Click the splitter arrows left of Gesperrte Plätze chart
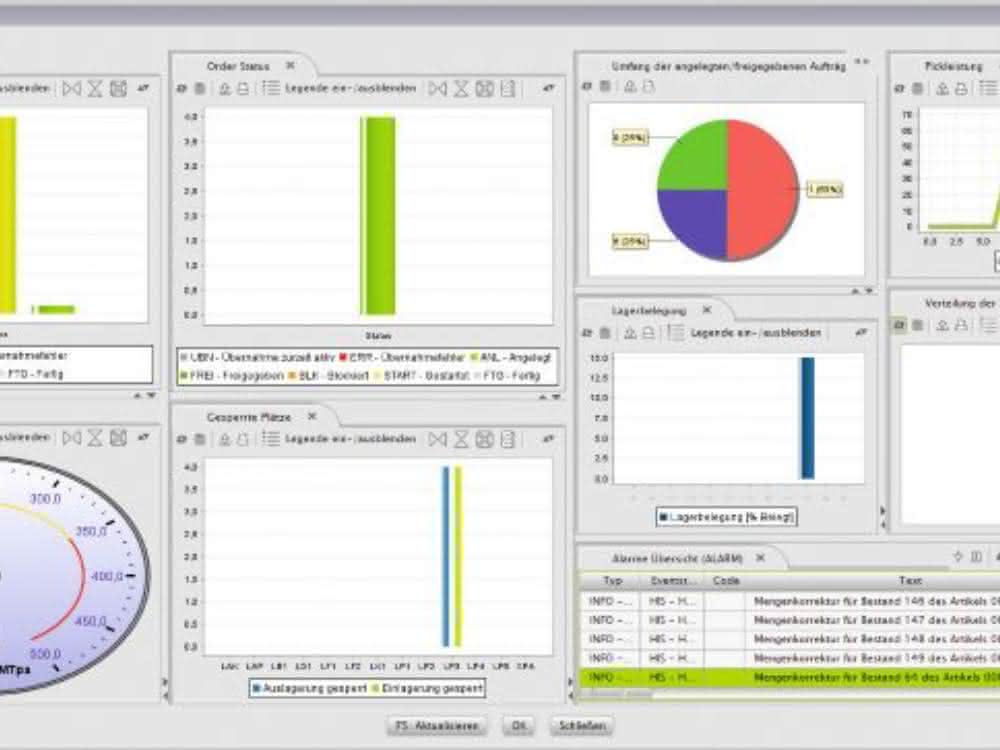 coord(165,689)
